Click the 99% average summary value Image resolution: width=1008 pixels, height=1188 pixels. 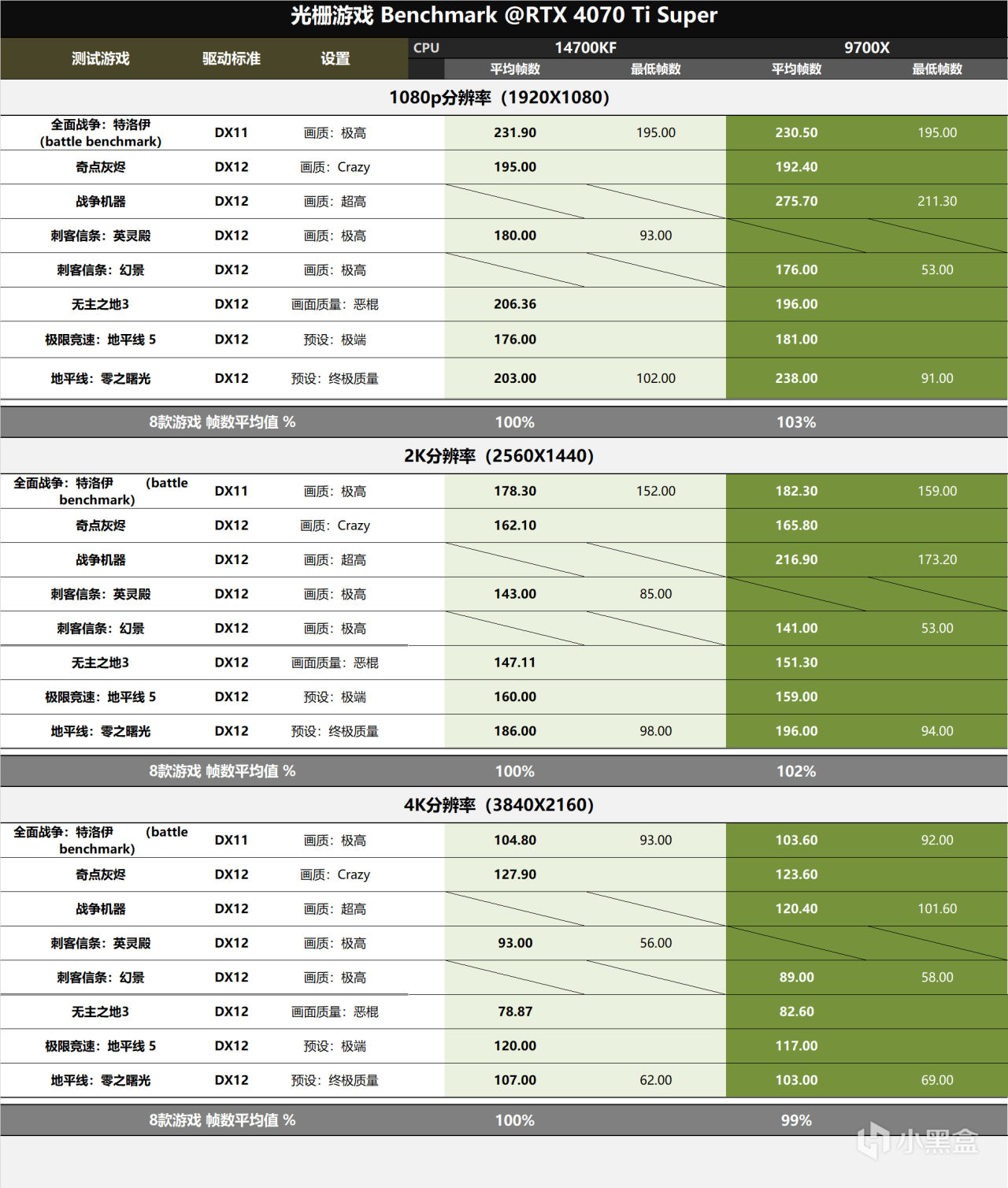click(796, 1120)
